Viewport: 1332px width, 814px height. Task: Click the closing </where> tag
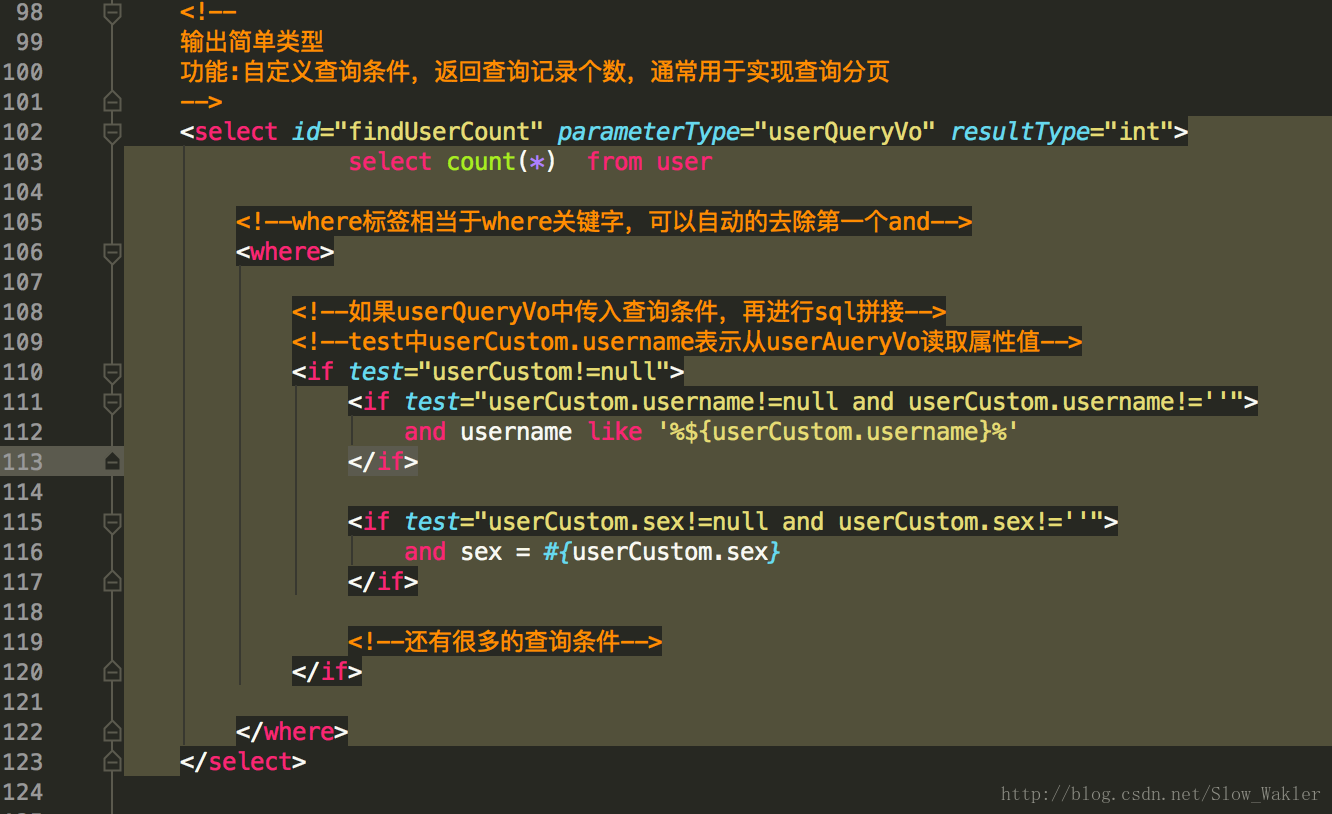[x=292, y=732]
